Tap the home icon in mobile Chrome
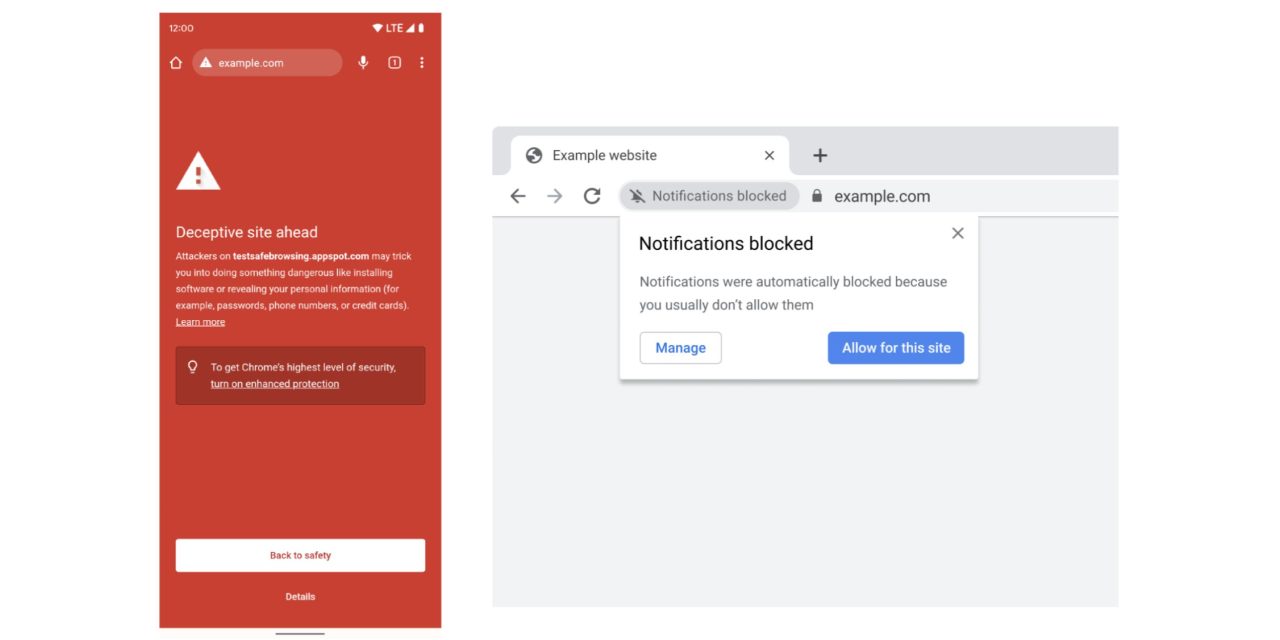This screenshot has height=640, width=1280. point(176,63)
